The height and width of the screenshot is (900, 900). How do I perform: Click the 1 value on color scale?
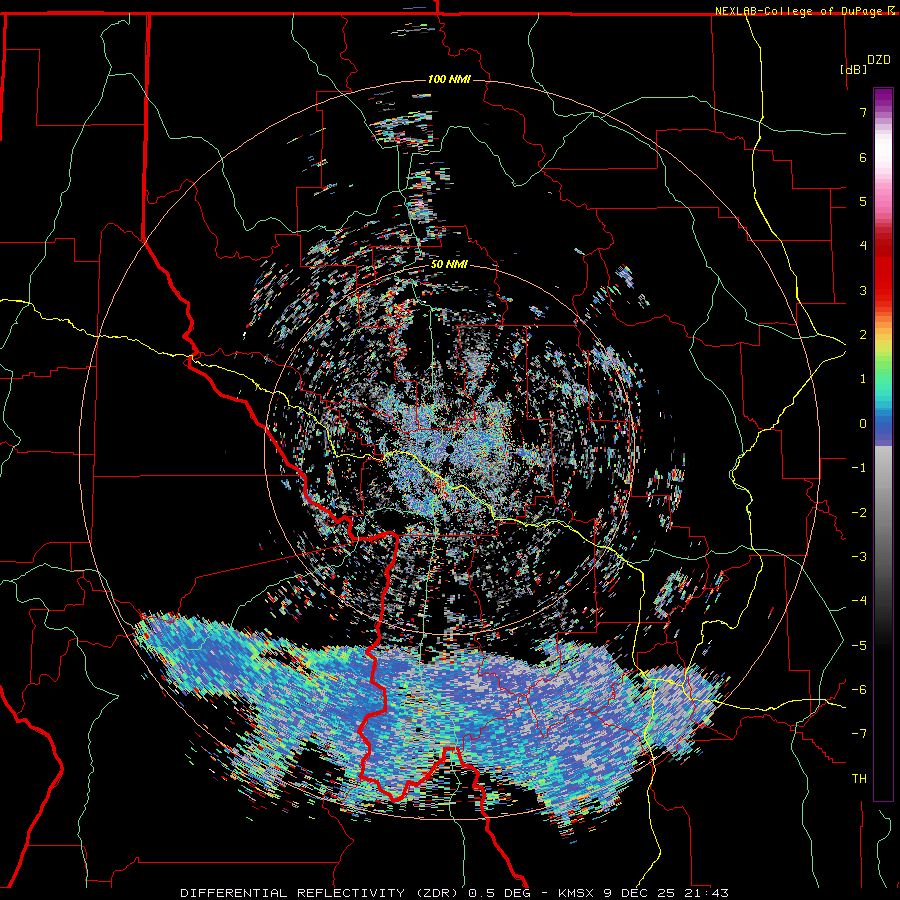tap(863, 379)
